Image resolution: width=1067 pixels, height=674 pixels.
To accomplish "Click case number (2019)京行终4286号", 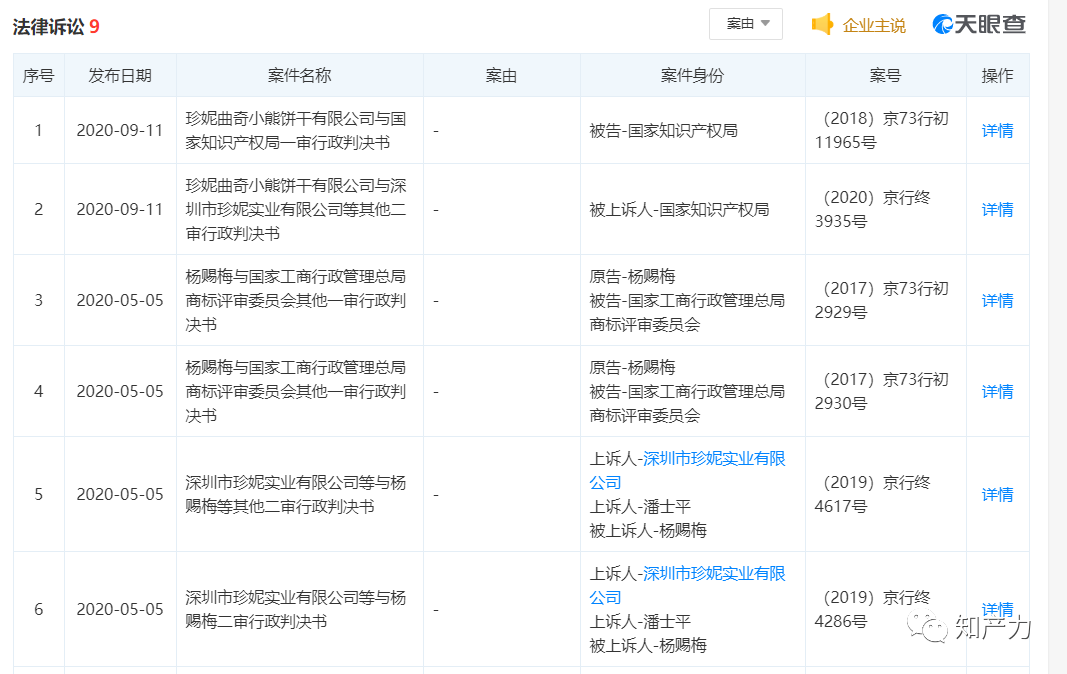I will tap(872, 609).
